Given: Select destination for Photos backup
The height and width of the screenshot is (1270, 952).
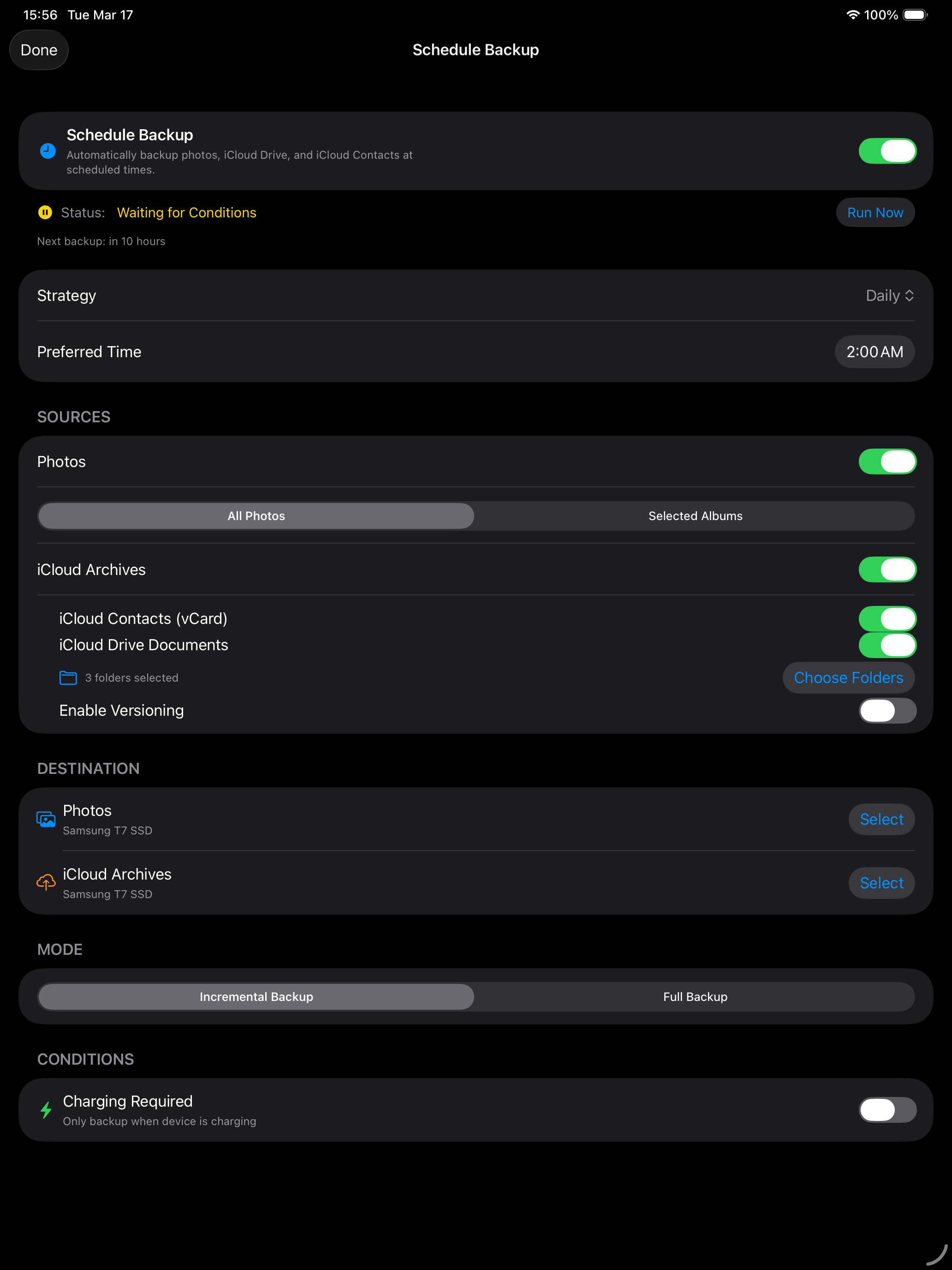Looking at the screenshot, I should [x=881, y=819].
